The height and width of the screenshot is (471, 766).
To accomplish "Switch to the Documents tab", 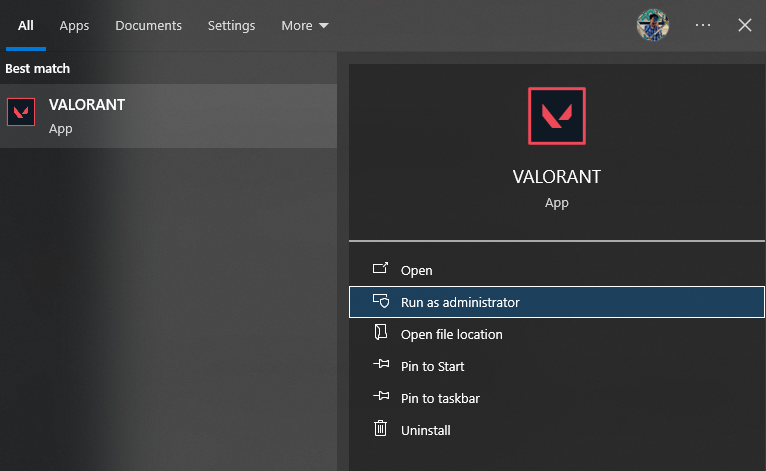I will (148, 25).
